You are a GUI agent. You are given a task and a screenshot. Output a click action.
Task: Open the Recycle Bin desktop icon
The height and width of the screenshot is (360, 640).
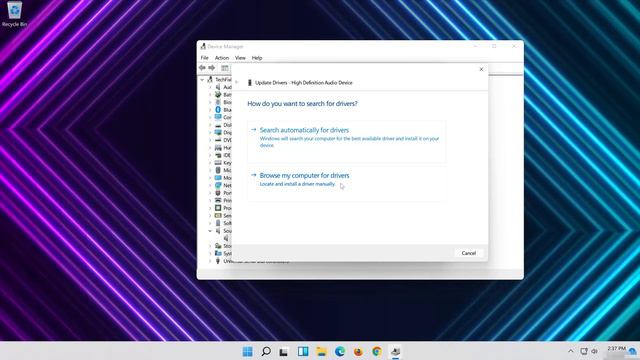click(14, 14)
